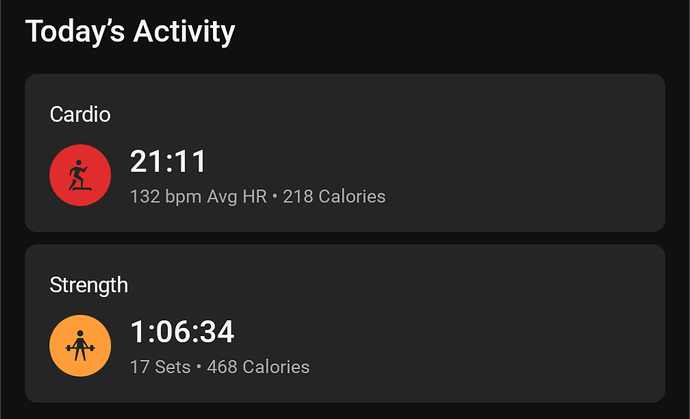The image size is (690, 419).
Task: Tap the orange strength weightlifting icon
Action: click(x=80, y=345)
